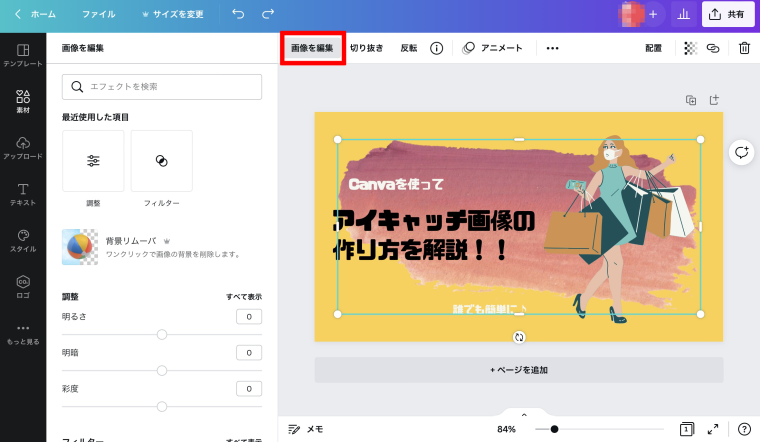Redo the last action
This screenshot has height=442, width=760.
click(x=268, y=14)
